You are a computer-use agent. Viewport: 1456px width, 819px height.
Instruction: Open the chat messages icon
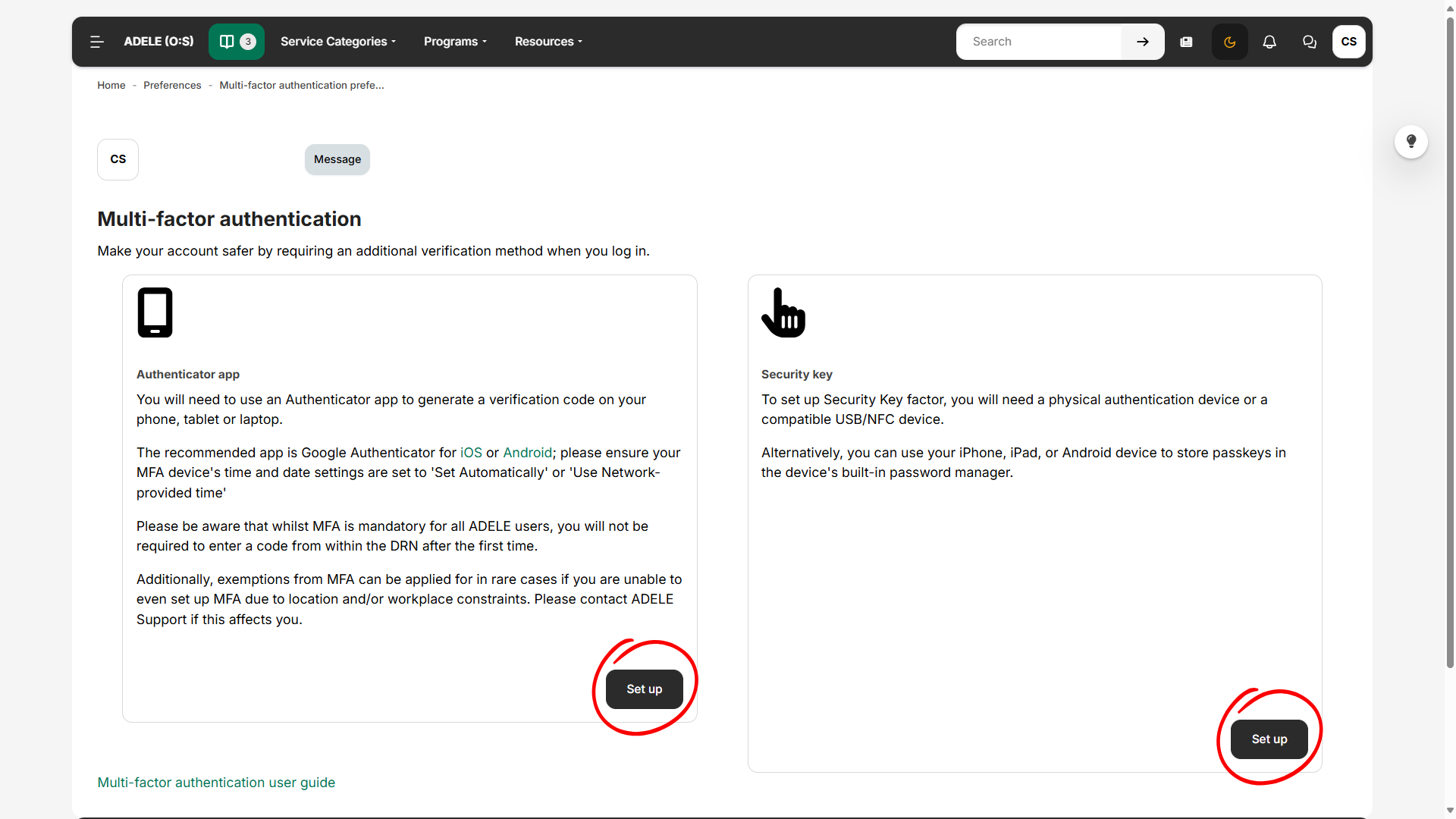(1309, 42)
